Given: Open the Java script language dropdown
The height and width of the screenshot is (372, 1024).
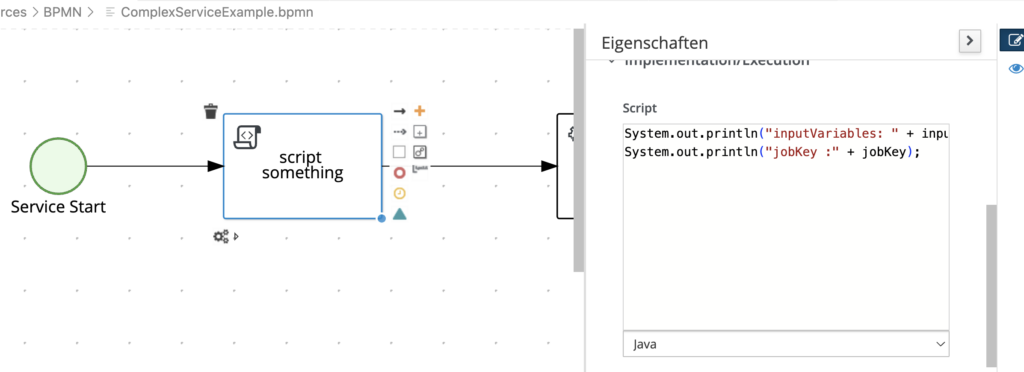Looking at the screenshot, I should (x=786, y=343).
